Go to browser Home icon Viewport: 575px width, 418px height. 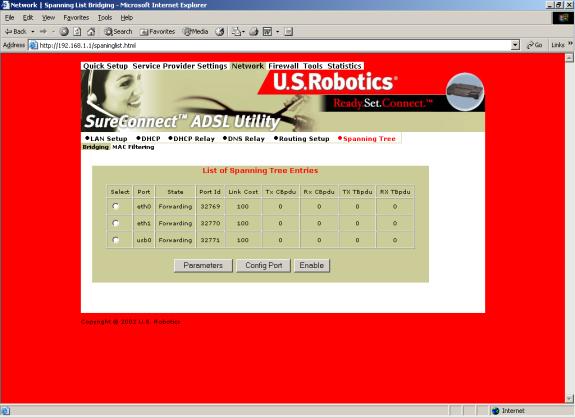[x=91, y=32]
